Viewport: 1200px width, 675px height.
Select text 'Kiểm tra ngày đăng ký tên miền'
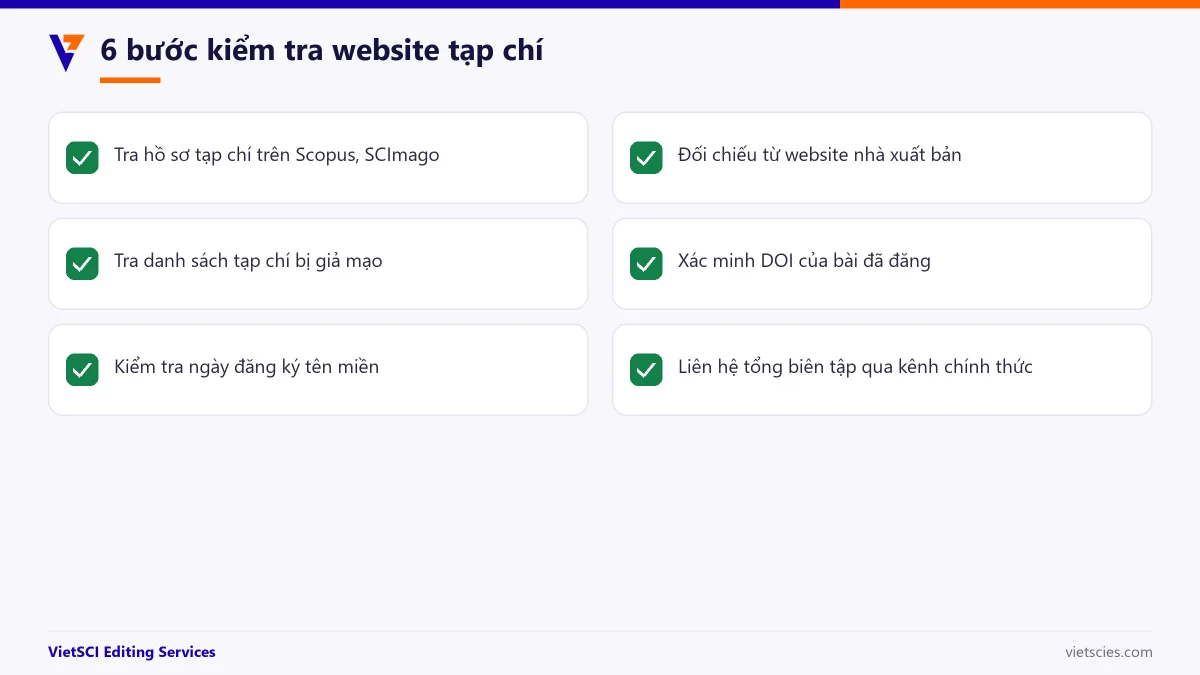pos(246,367)
